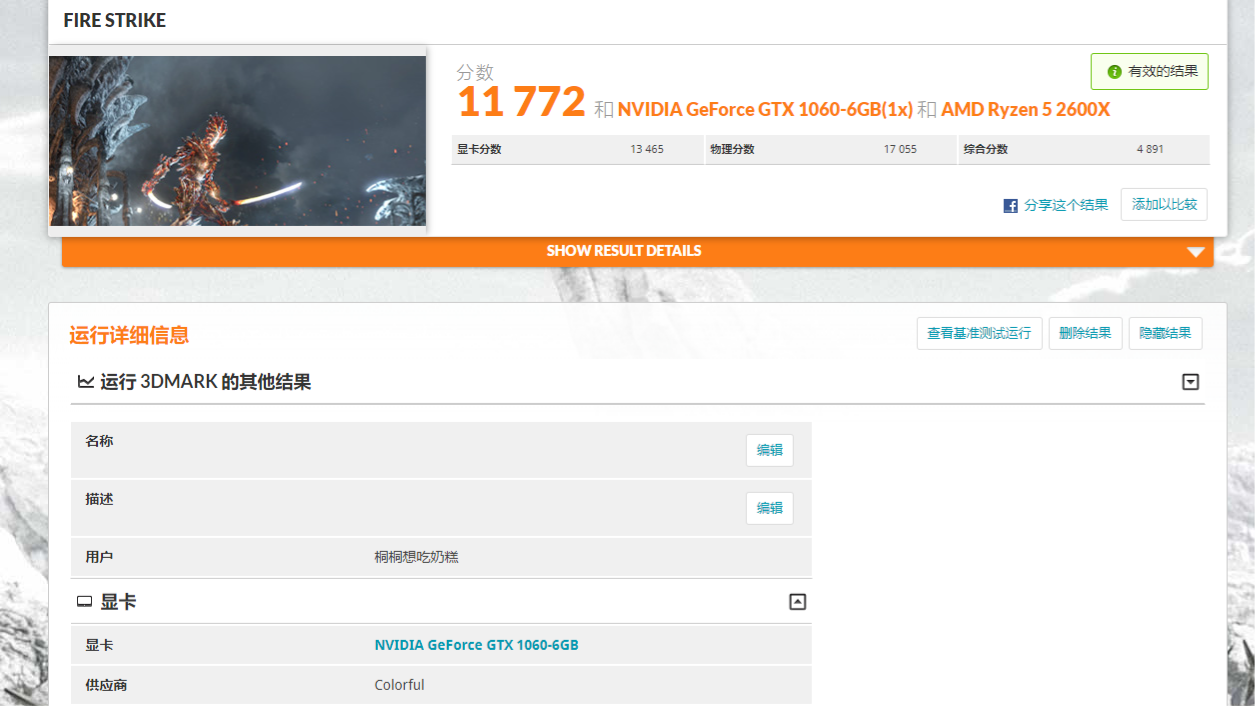The height and width of the screenshot is (706, 1255).
Task: Expand the 运行 3DMARK 的其他结果 section arrow
Action: [1190, 382]
